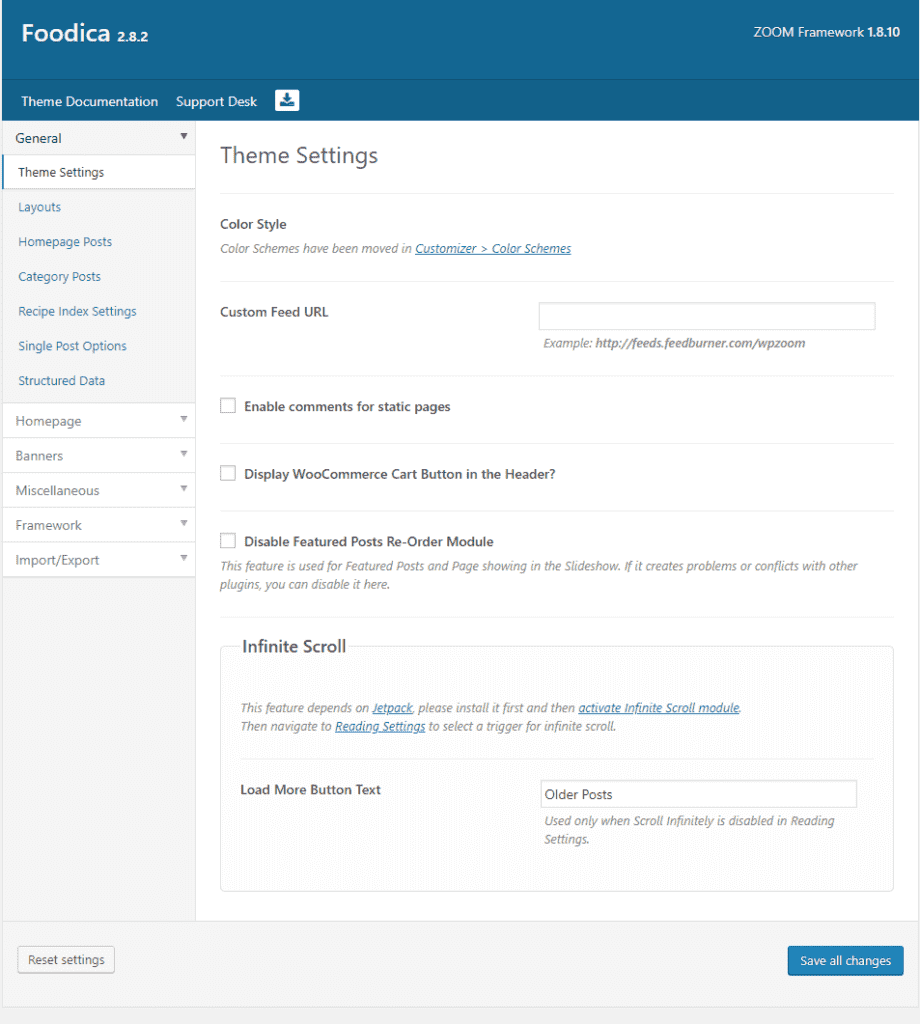The height and width of the screenshot is (1024, 920).
Task: Focus the Custom Feed URL field
Action: pos(706,316)
